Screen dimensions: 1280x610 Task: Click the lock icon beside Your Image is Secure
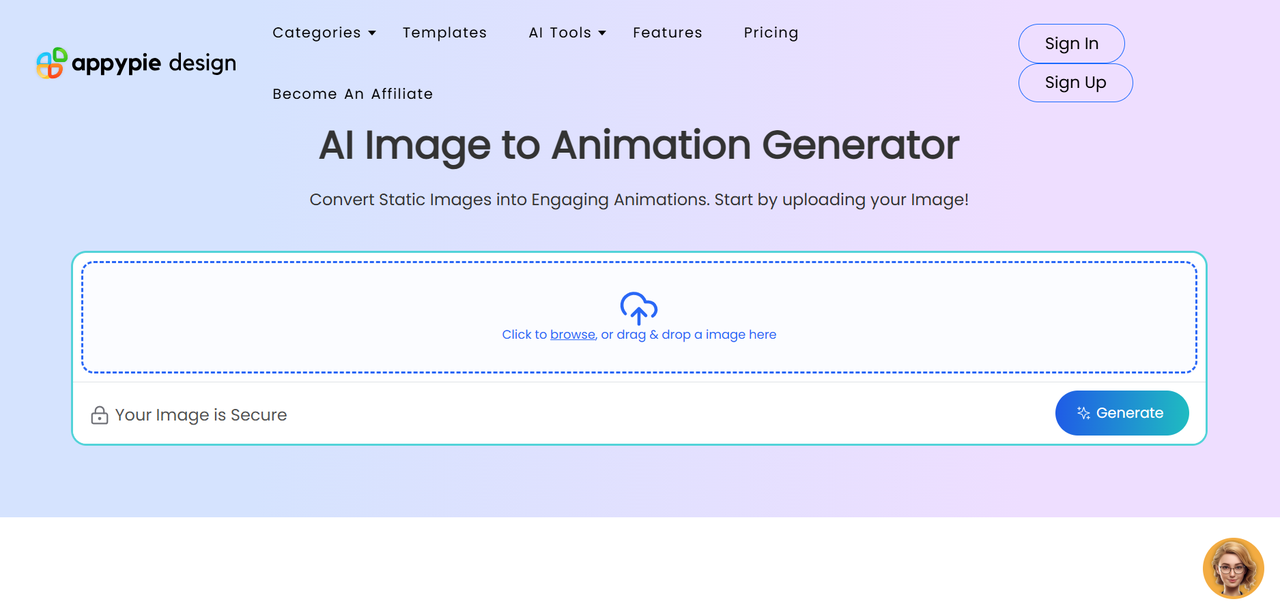coord(99,415)
